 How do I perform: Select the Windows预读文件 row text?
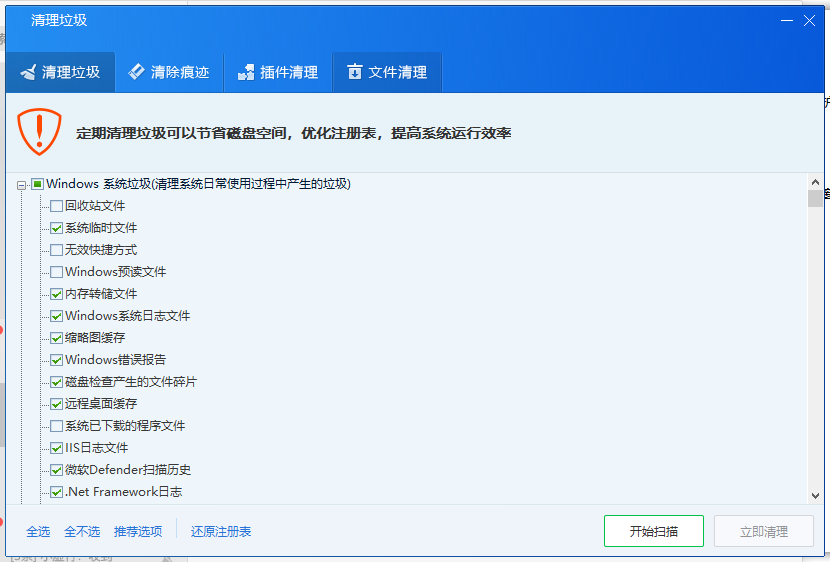[x=115, y=272]
